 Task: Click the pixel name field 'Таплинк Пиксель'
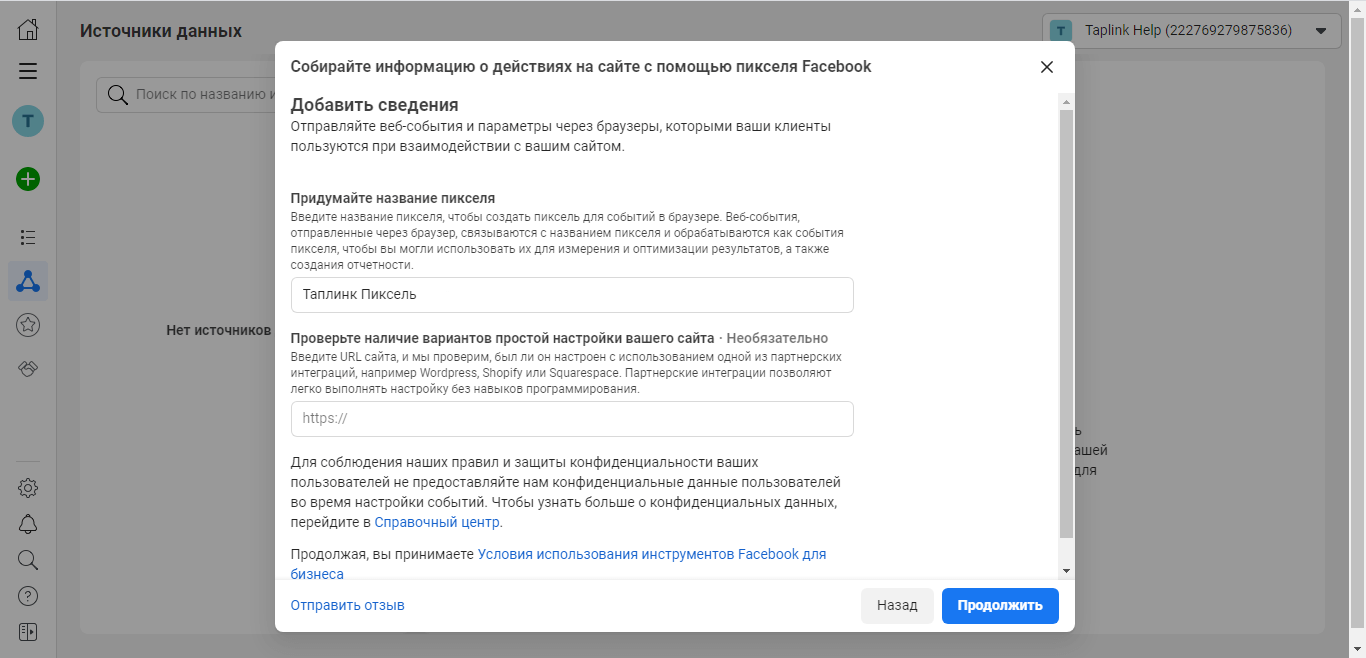coord(572,295)
